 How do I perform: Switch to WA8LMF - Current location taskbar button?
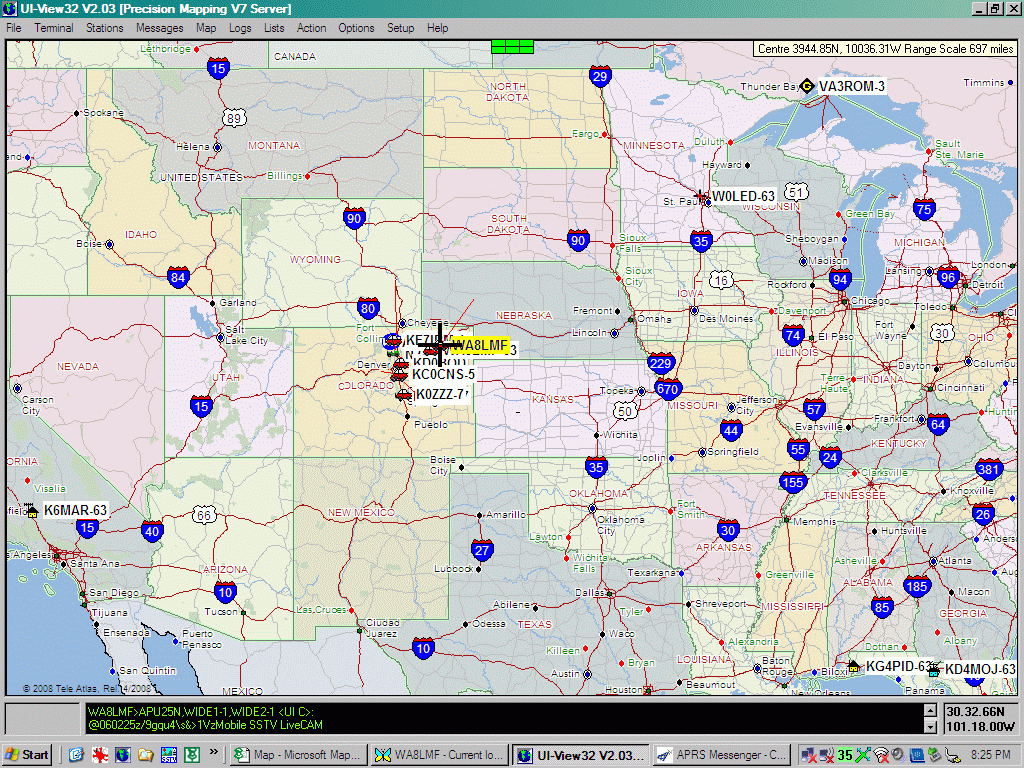[x=439, y=755]
